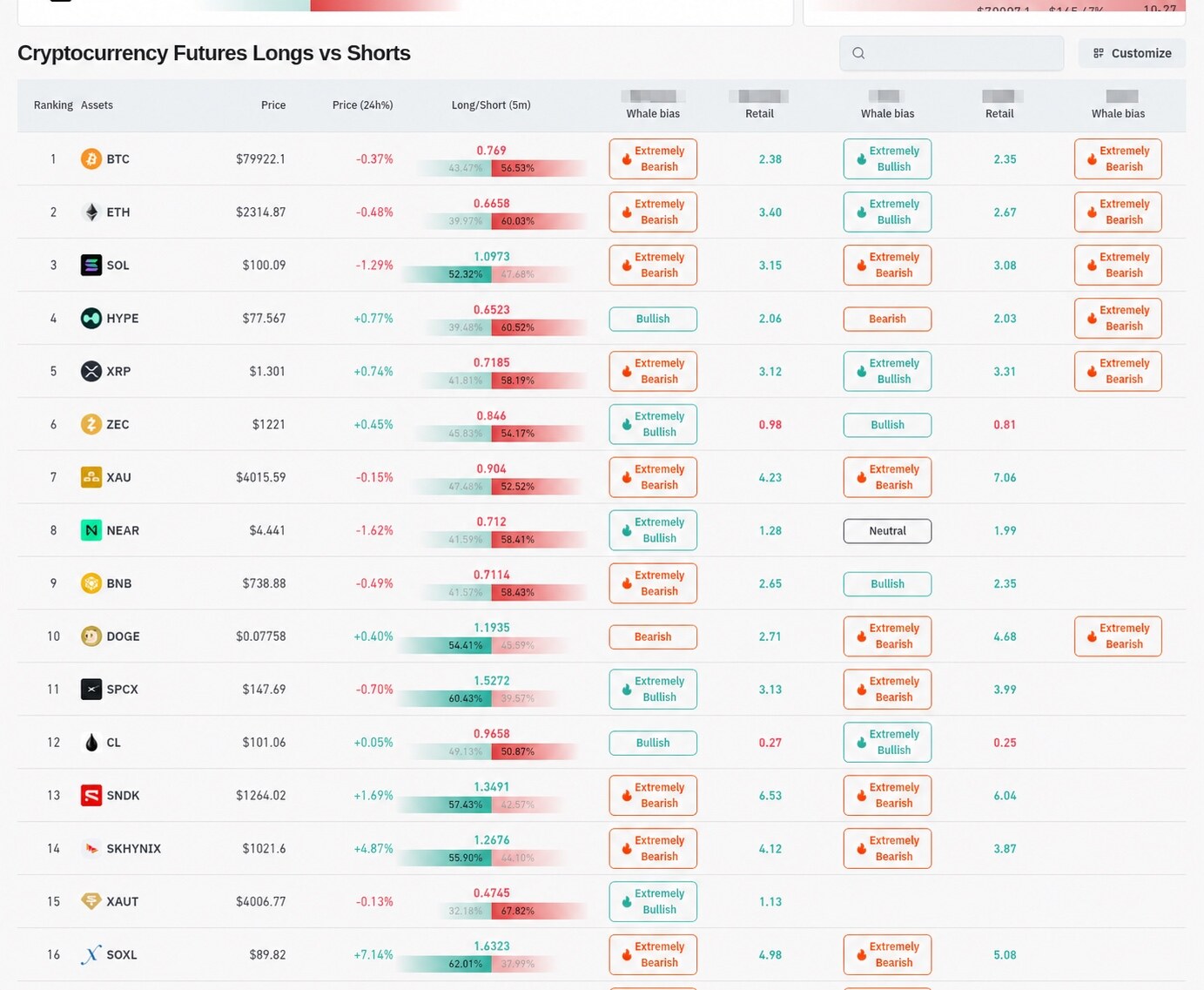Click NEAR's Neutral whale bias badge
The height and width of the screenshot is (990, 1204).
click(887, 531)
